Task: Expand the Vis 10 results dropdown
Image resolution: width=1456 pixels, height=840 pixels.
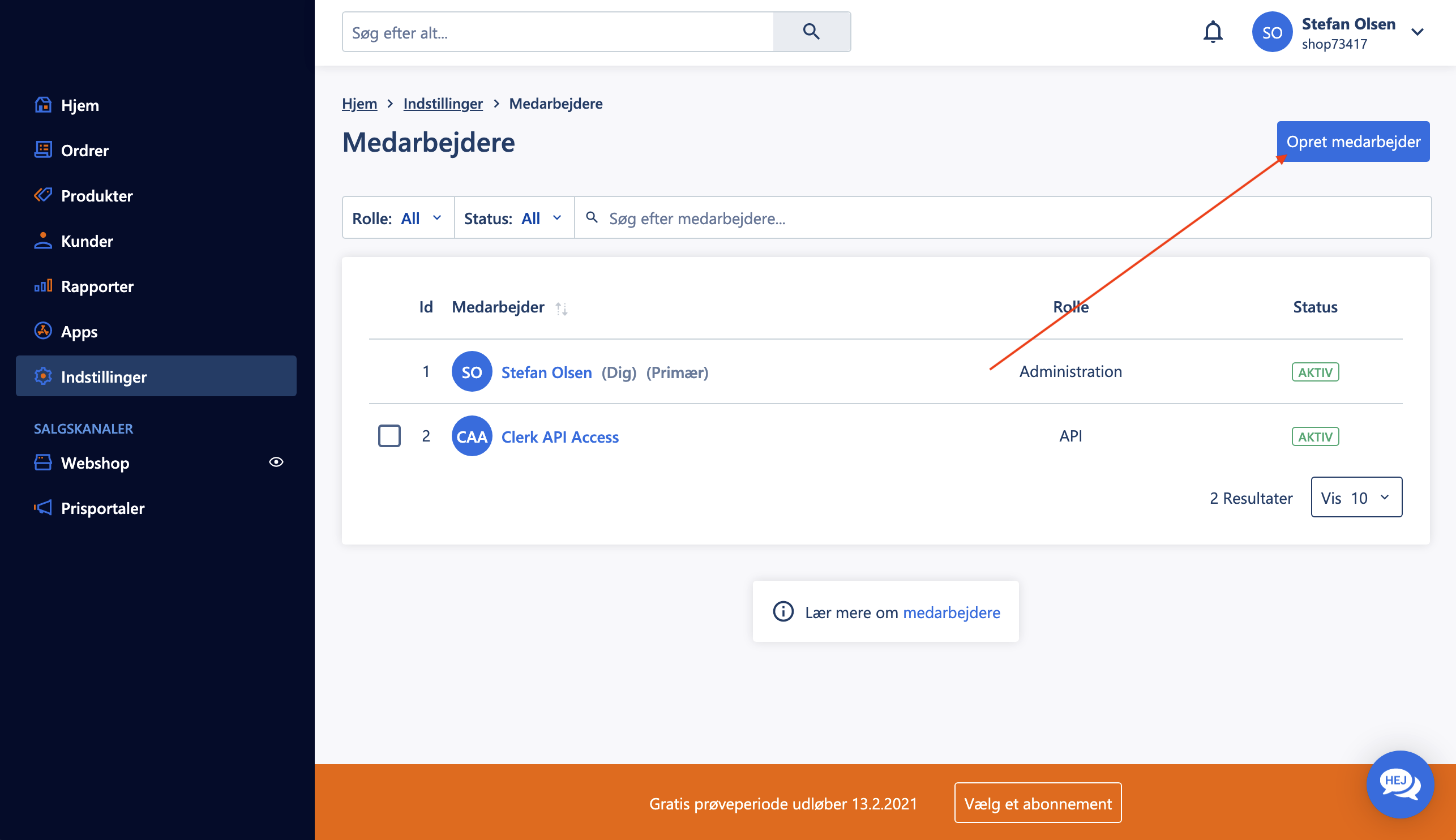Action: pos(1356,498)
